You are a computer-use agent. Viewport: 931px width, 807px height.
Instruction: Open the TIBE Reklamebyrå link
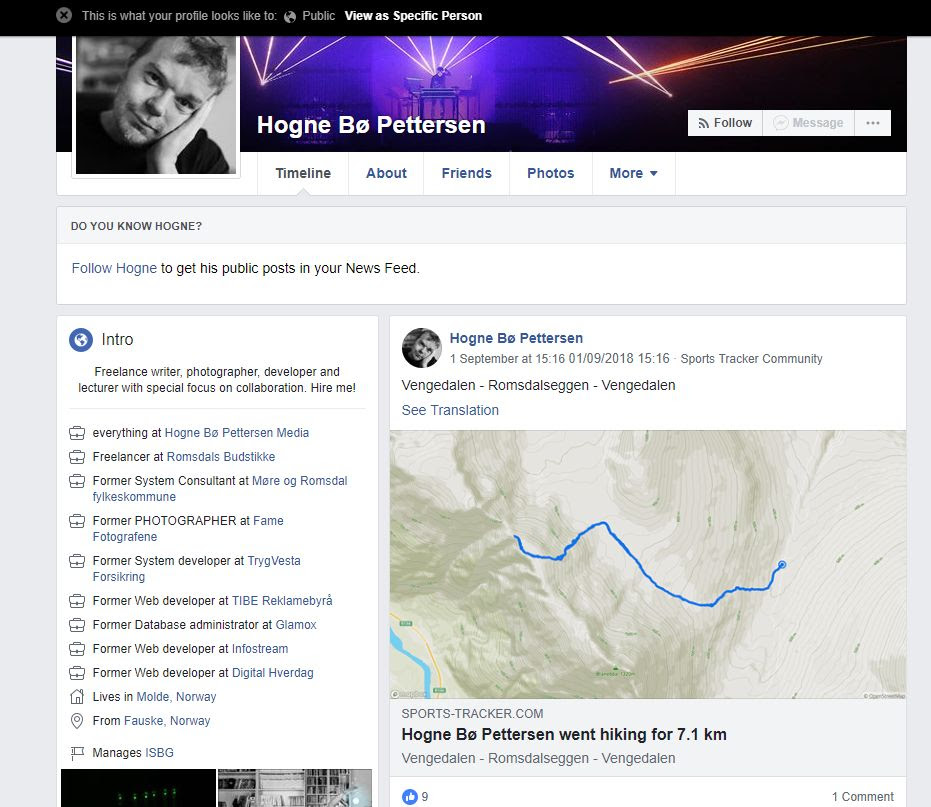282,601
